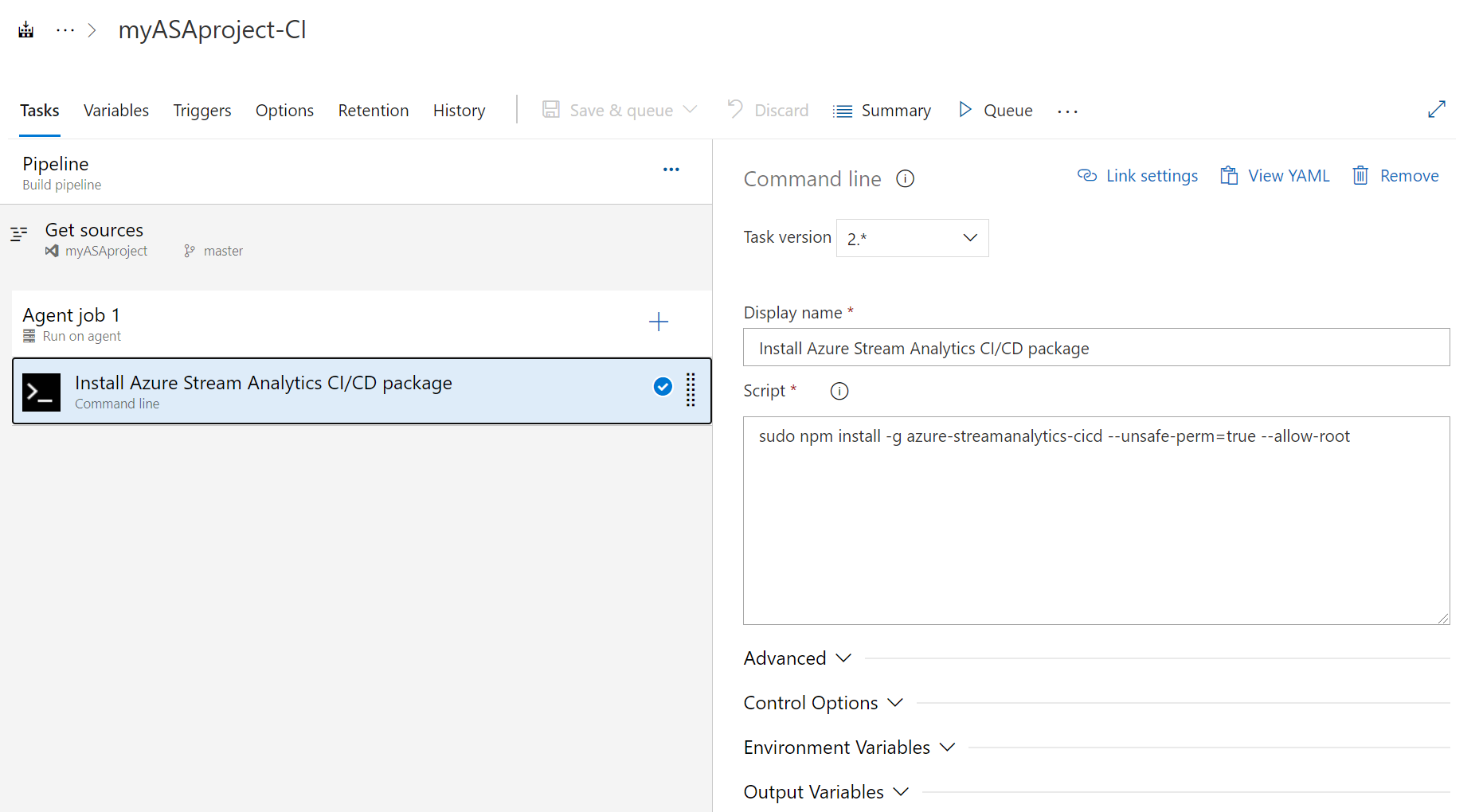The width and height of the screenshot is (1479, 812).
Task: Click the fullscreen expand arrows icon
Action: 1436,110
